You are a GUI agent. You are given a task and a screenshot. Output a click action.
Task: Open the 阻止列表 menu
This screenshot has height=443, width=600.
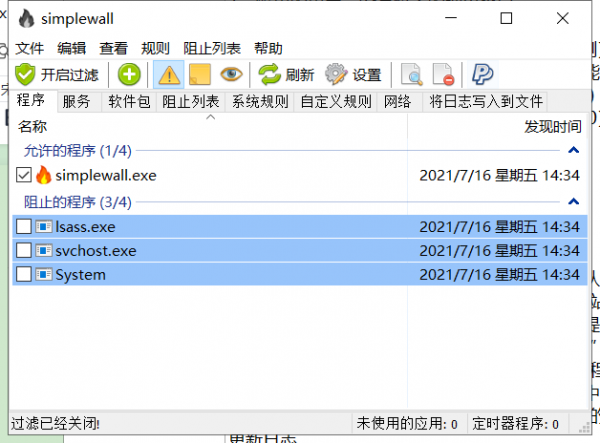point(212,49)
